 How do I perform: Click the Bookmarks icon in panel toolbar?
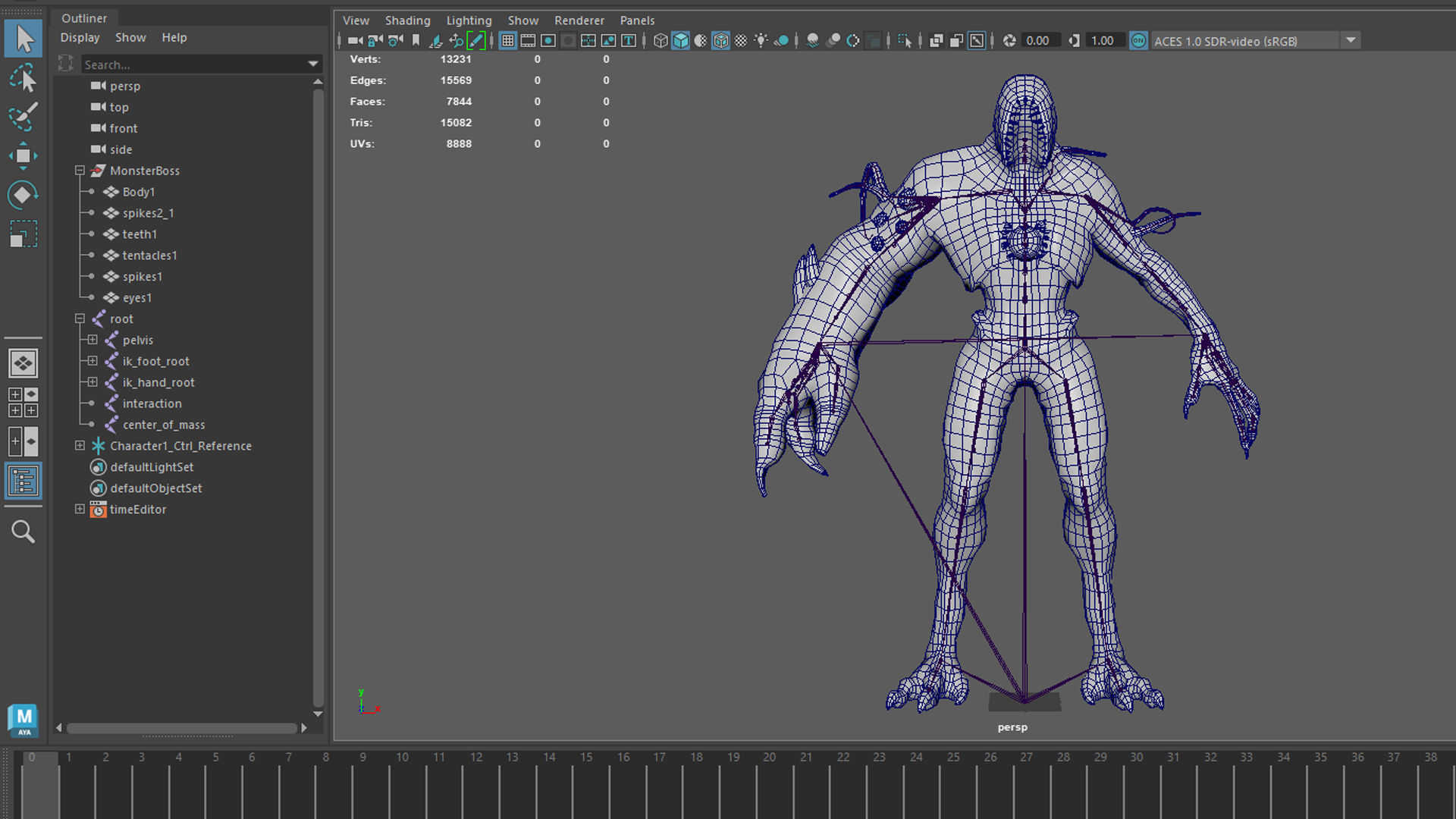(416, 41)
